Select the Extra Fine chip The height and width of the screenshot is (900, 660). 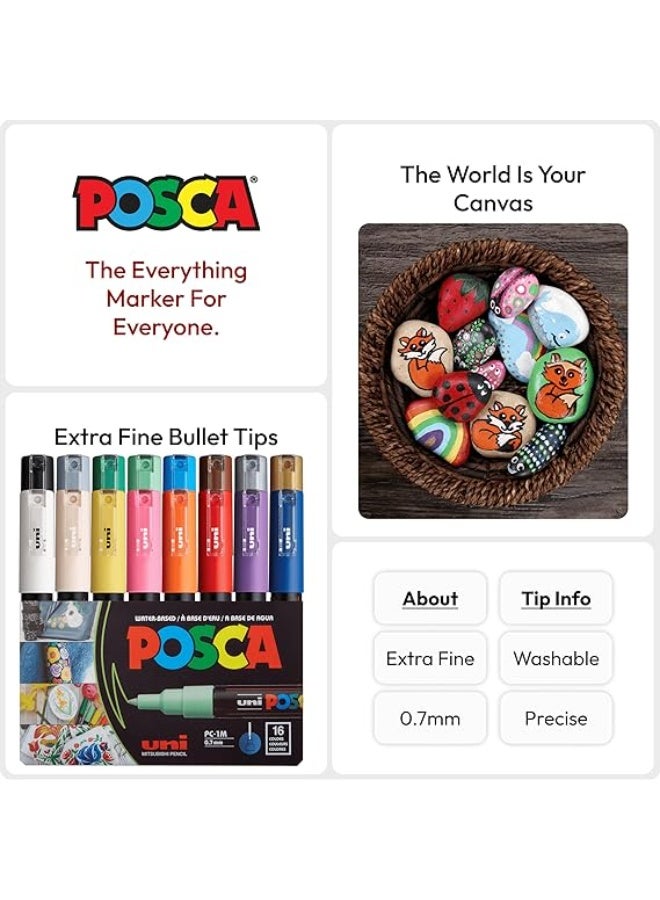click(x=430, y=658)
